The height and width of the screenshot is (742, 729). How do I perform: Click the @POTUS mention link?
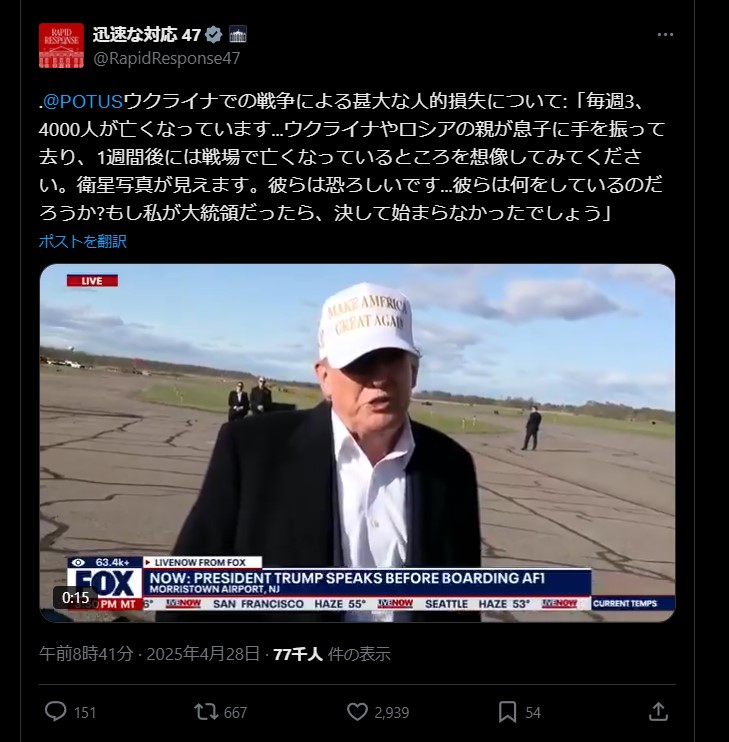click(x=82, y=101)
